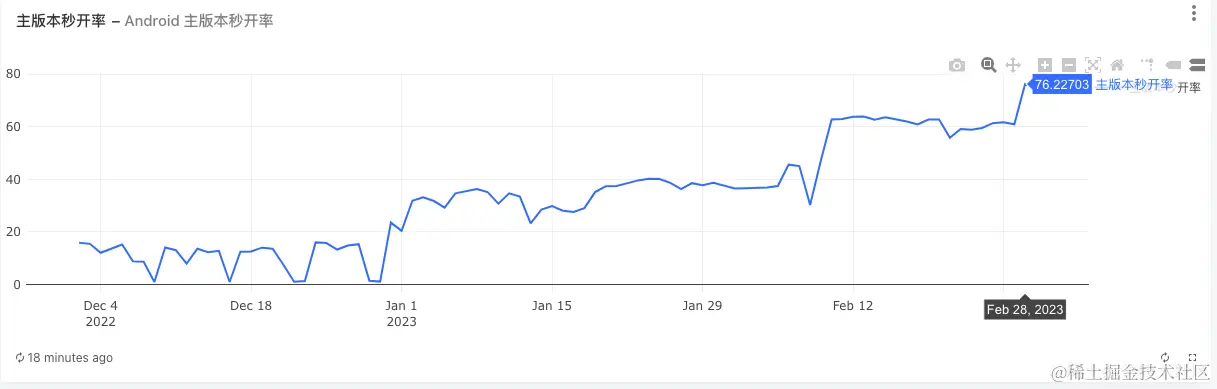Toggle compare data on hover

click(x=1197, y=65)
